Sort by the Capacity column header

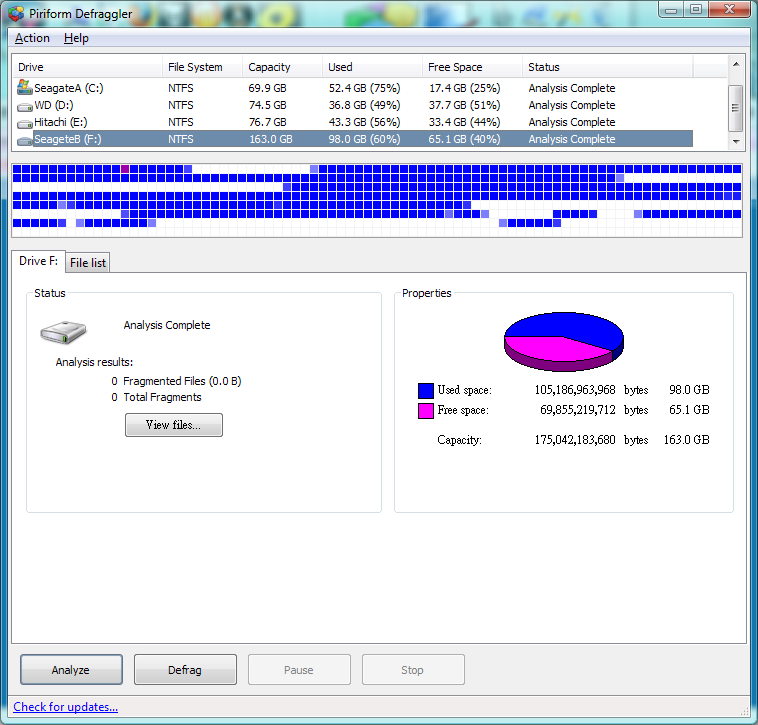282,67
